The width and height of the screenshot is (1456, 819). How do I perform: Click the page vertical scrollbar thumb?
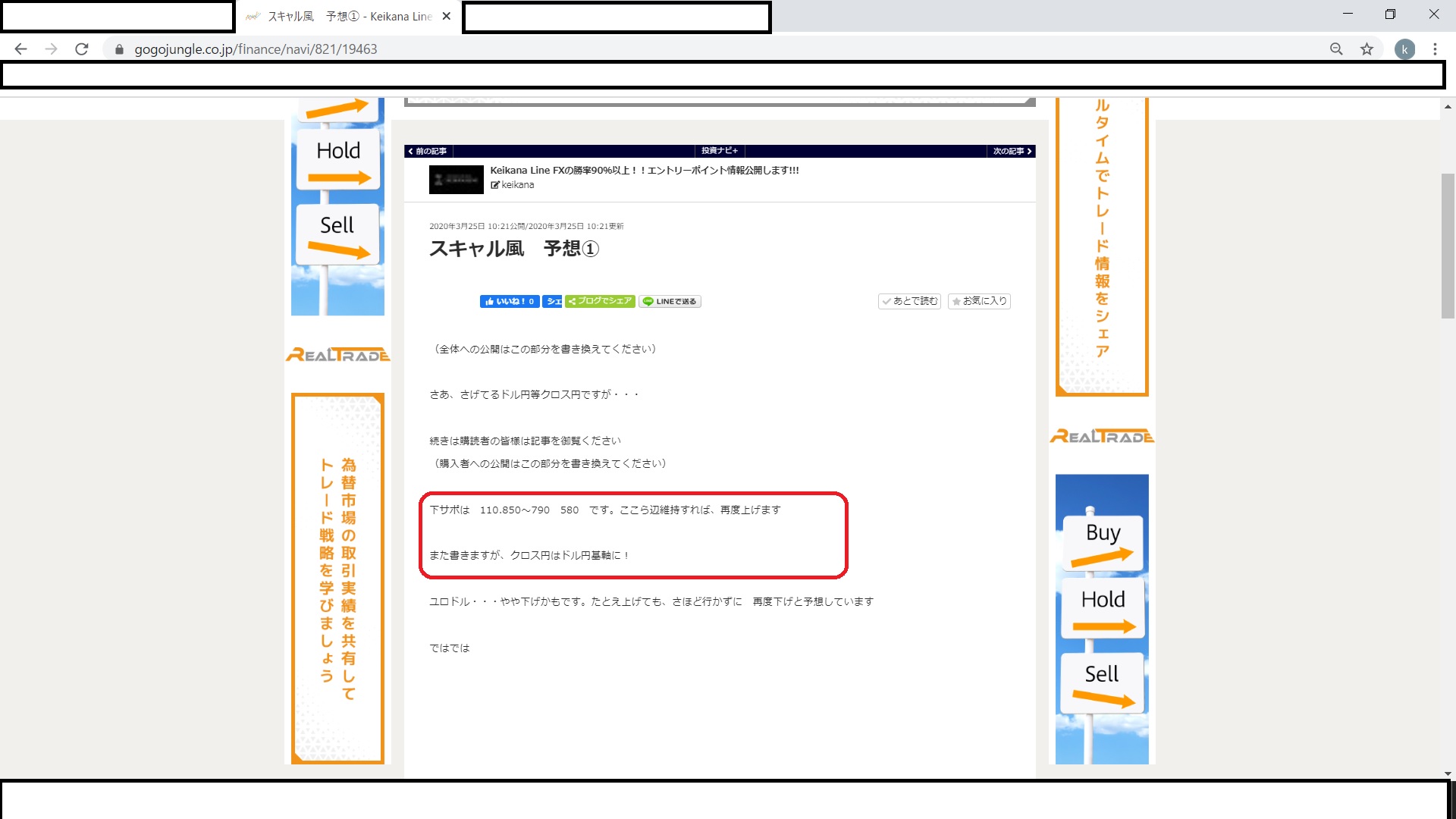click(x=1448, y=245)
